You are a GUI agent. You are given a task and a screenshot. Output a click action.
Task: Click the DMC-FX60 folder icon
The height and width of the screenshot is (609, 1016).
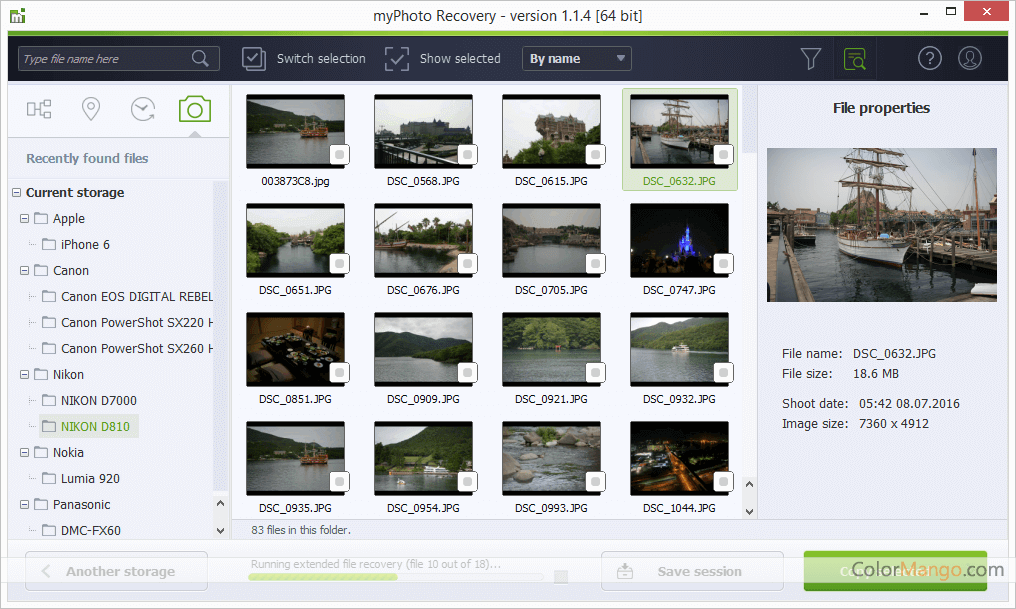(x=49, y=530)
